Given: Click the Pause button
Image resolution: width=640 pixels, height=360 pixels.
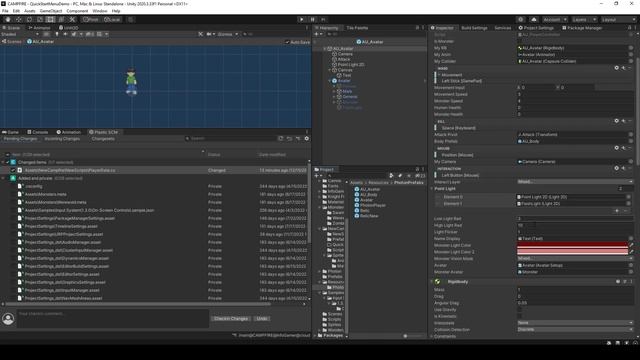Looking at the screenshot, I should pos(313,19).
